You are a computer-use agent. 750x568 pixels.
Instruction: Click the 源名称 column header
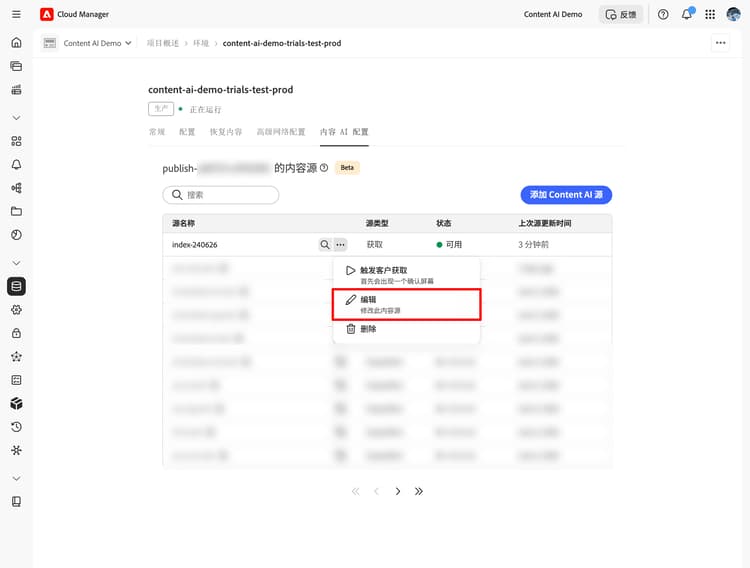click(x=183, y=223)
